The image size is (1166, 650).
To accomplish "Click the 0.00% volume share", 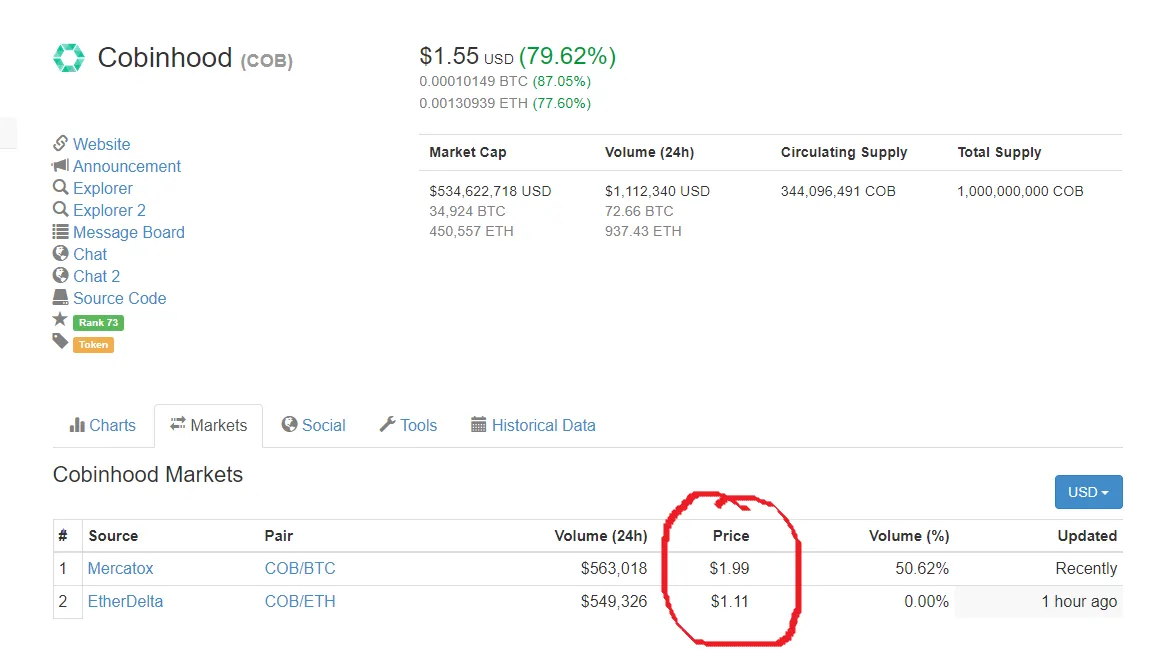I will pos(927,601).
